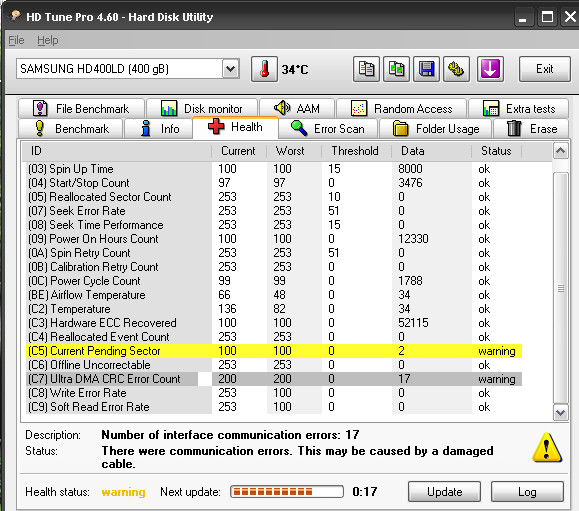The height and width of the screenshot is (511, 579).
Task: Save screenshot using the floppy disk icon
Action: (x=426, y=69)
